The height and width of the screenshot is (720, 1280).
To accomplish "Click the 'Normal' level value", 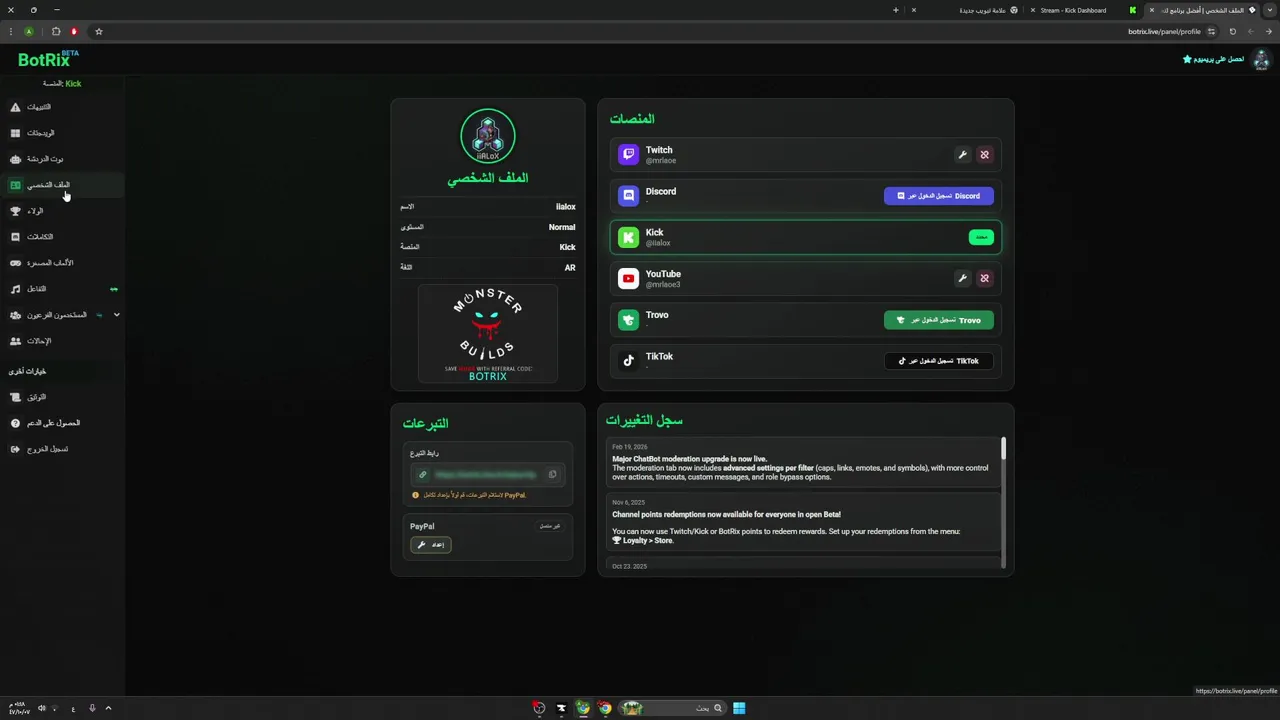I will [x=562, y=227].
